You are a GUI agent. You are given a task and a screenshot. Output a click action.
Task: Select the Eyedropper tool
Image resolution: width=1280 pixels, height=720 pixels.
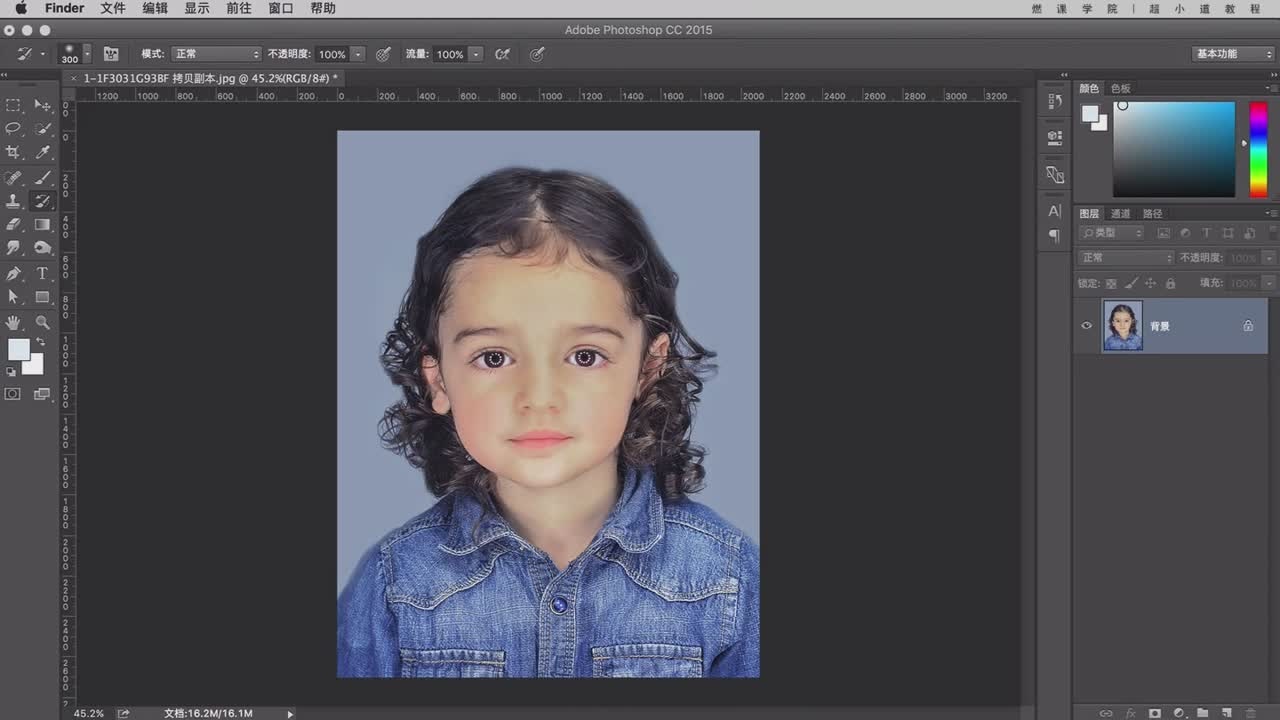(43, 153)
